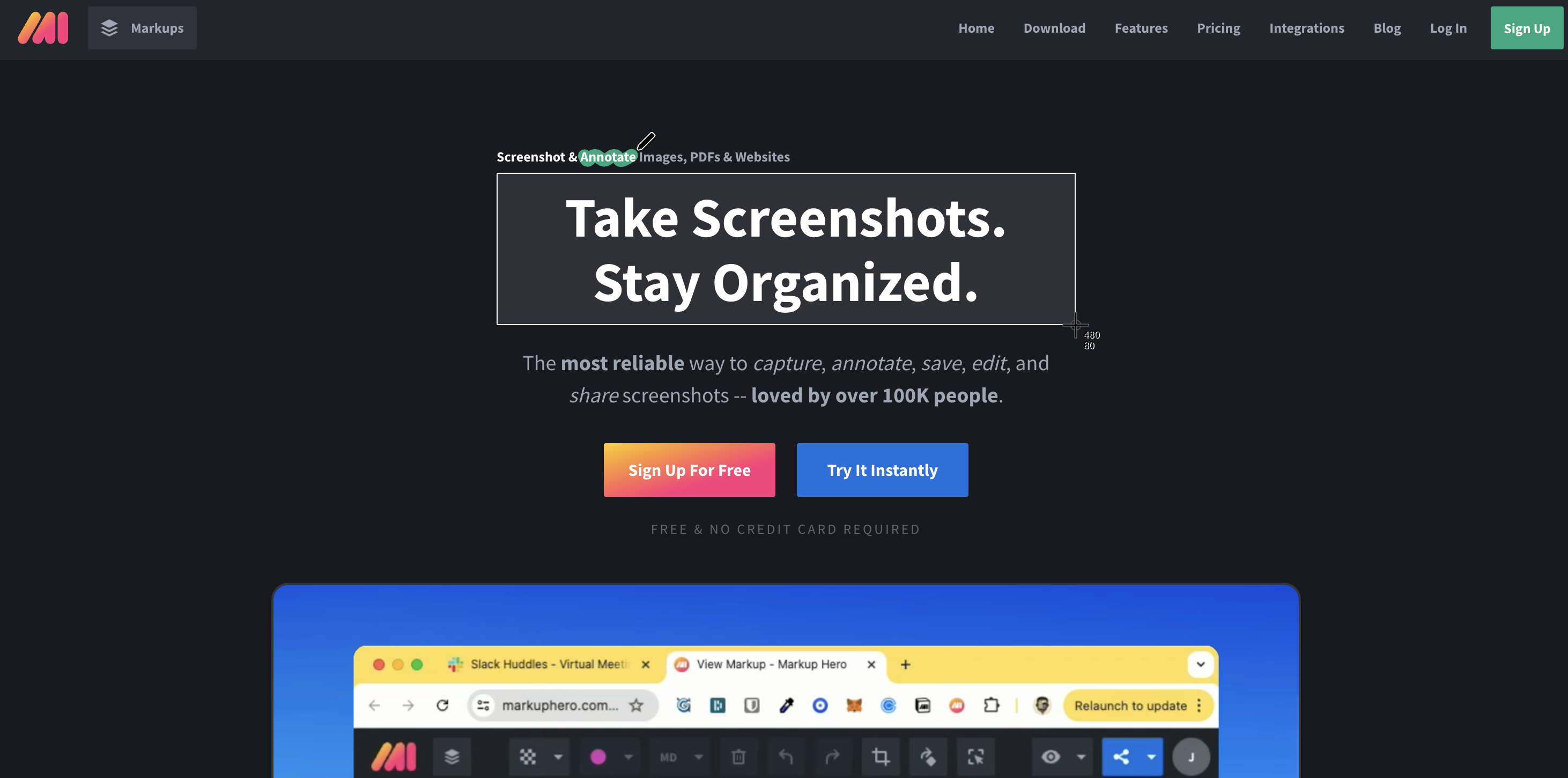1568x778 pixels.
Task: Open the Markups button in the navbar
Action: click(142, 28)
